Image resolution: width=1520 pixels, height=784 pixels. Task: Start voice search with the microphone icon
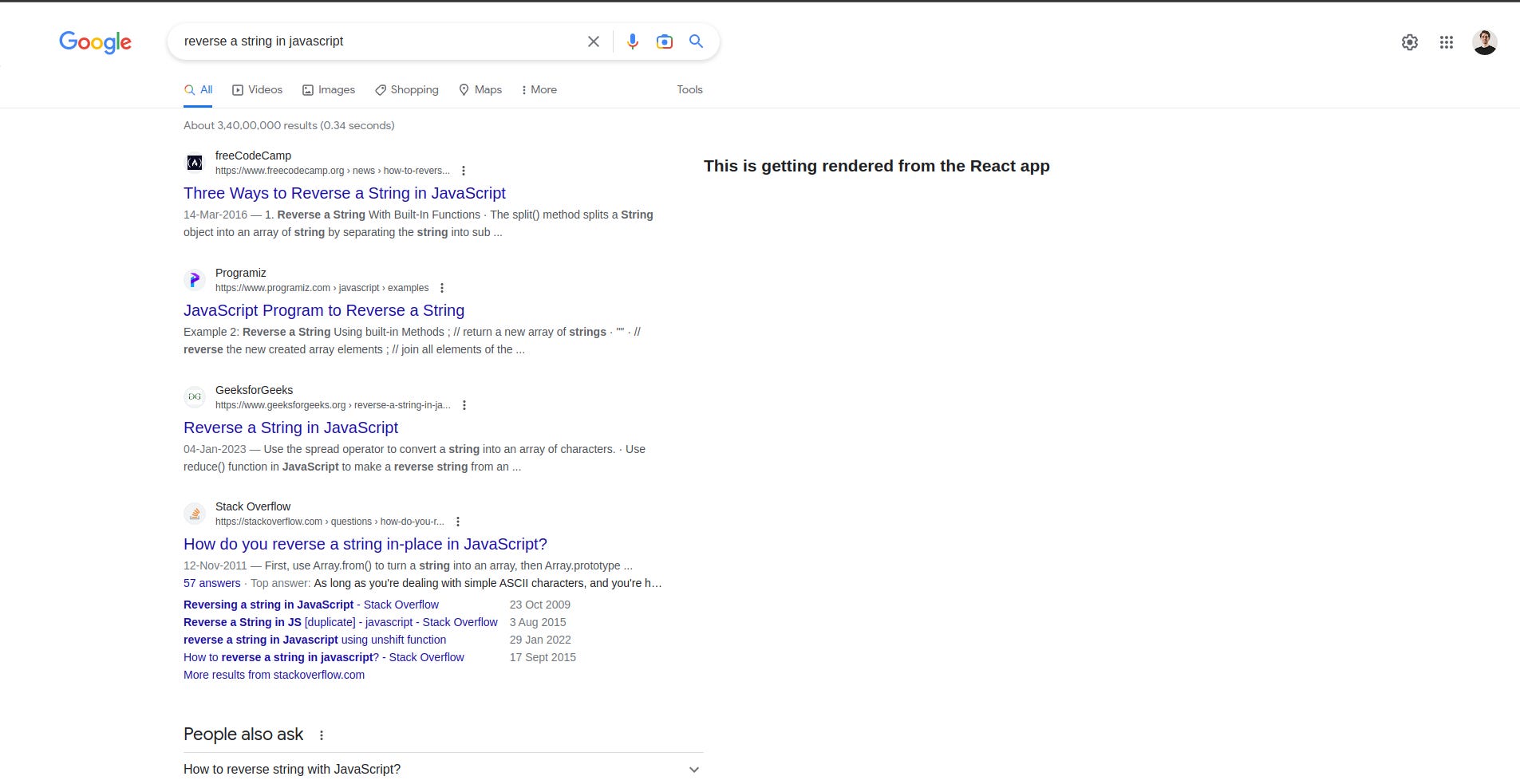click(633, 41)
